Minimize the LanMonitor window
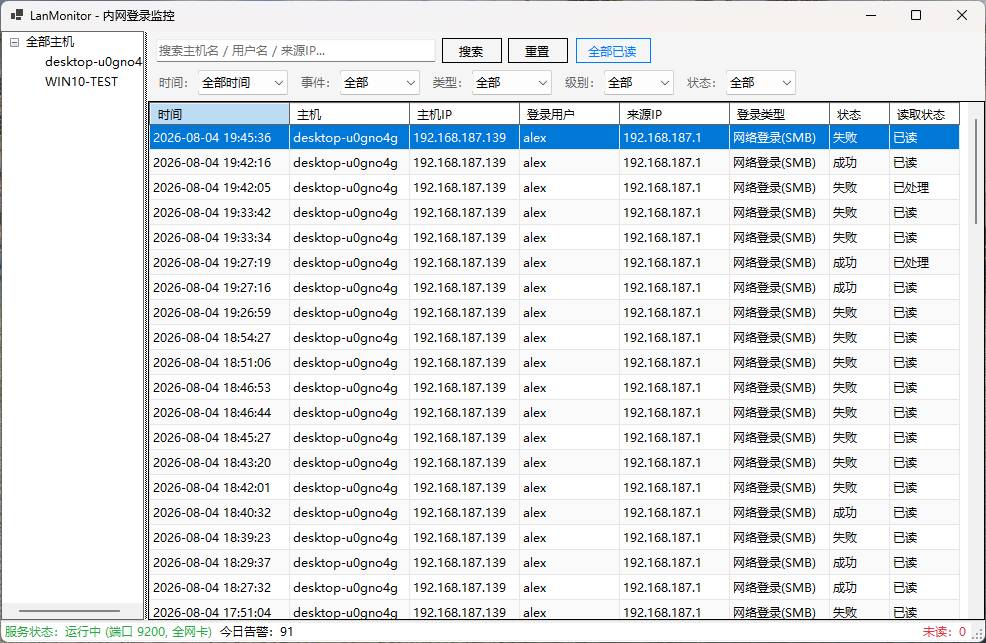The height and width of the screenshot is (643, 986). [x=871, y=15]
